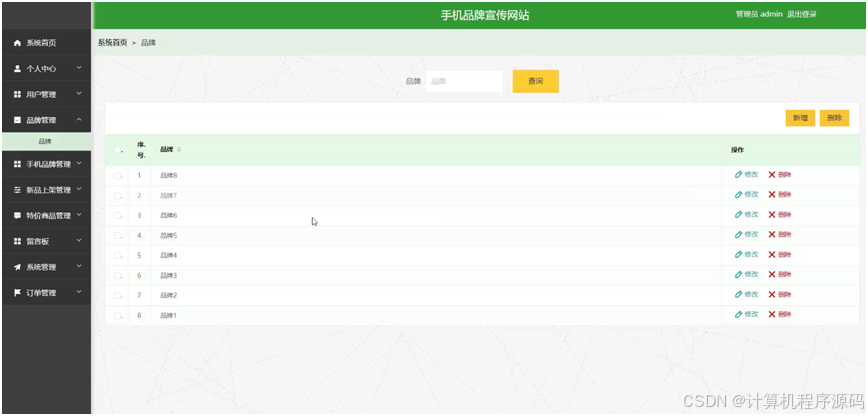Click the red X delete icon for 品牌6

tap(772, 214)
